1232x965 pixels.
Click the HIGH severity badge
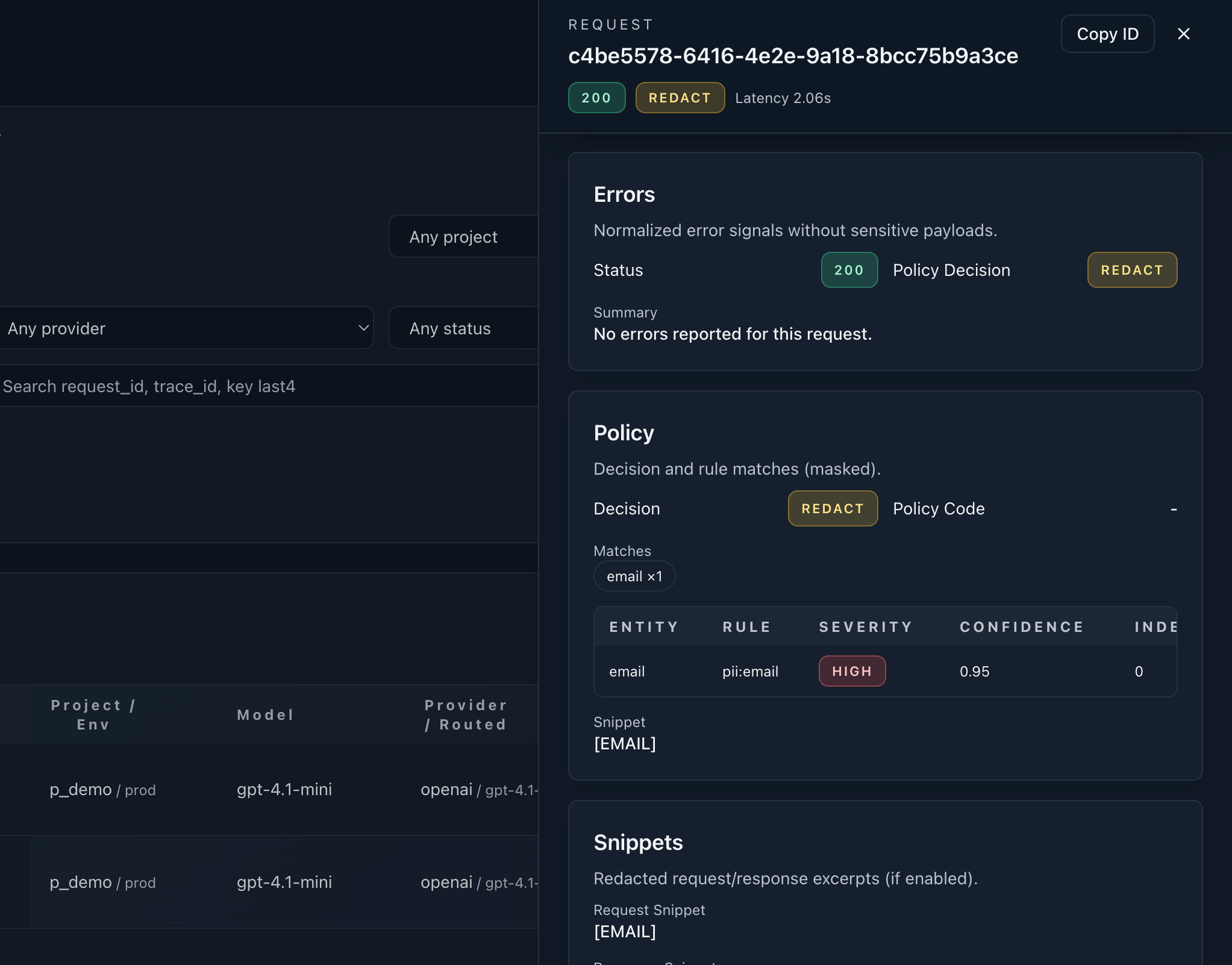(851, 670)
